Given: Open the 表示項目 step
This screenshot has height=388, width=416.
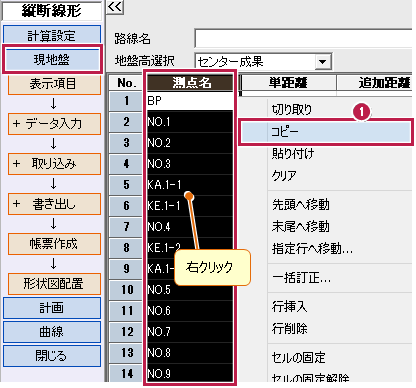Looking at the screenshot, I should click(54, 84).
